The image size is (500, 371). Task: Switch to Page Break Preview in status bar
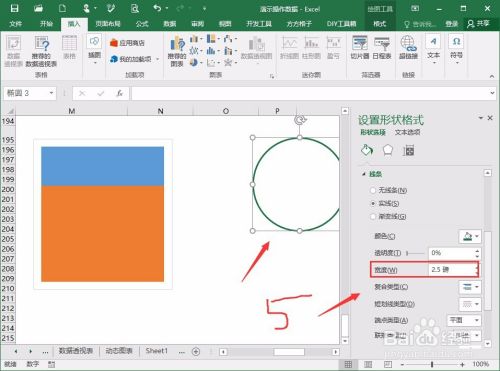[388, 364]
